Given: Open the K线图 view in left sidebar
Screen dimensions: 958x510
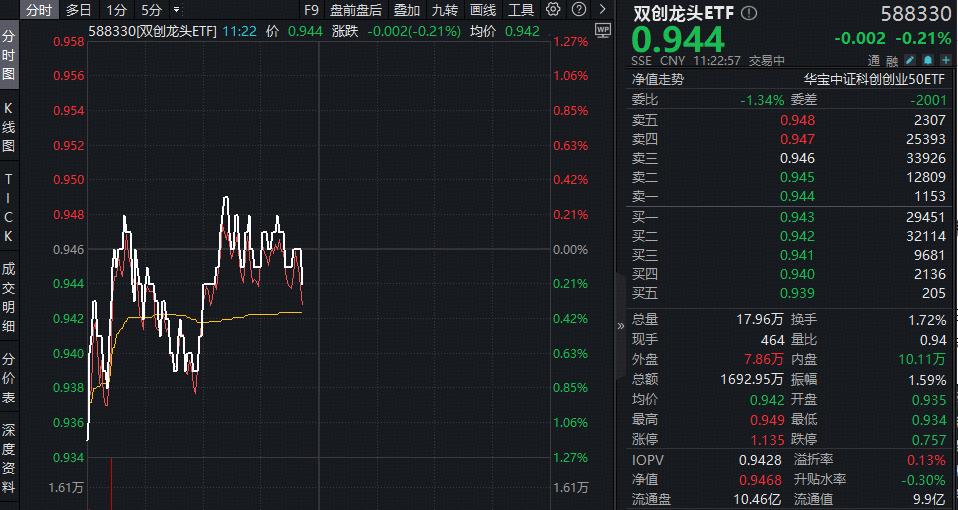Looking at the screenshot, I should [x=9, y=127].
